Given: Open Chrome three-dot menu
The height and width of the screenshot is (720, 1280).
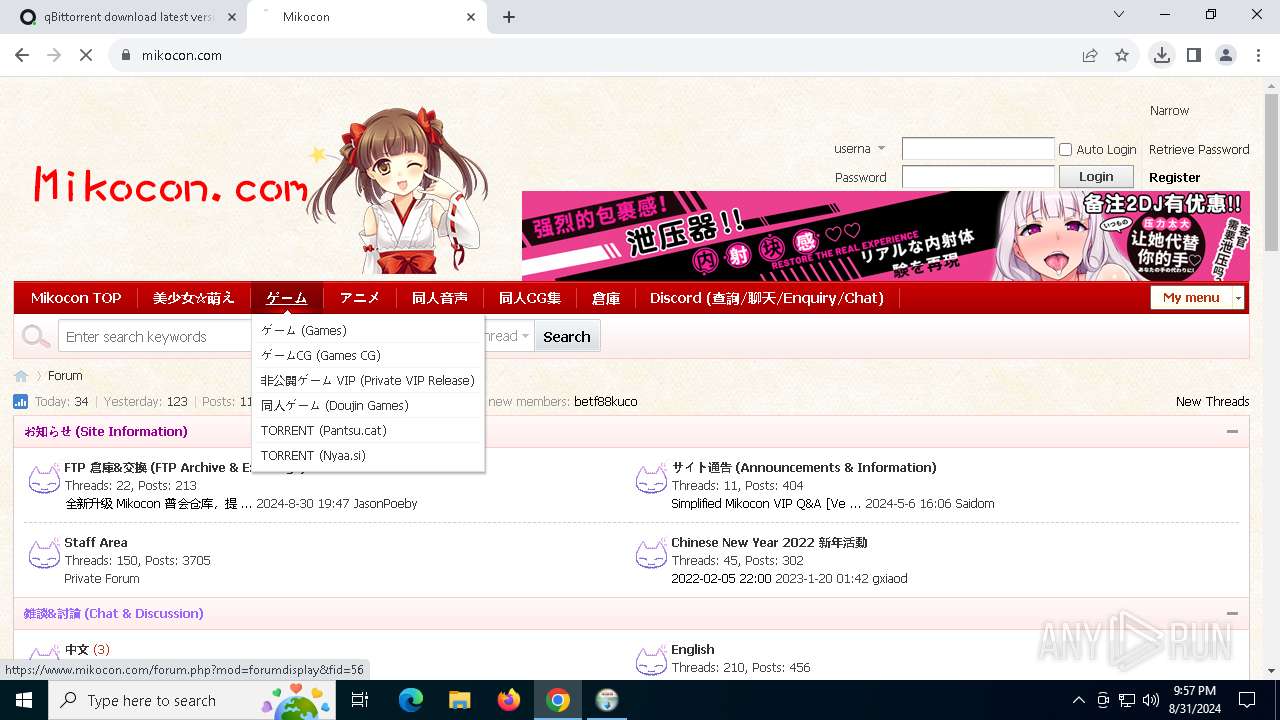Looking at the screenshot, I should tap(1257, 55).
